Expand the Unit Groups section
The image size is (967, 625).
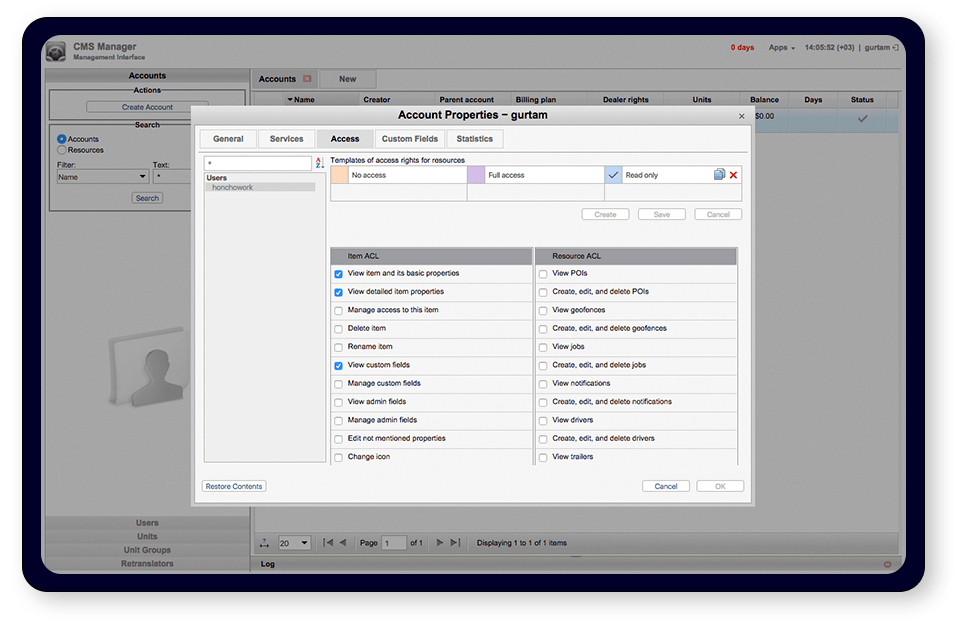pos(147,550)
